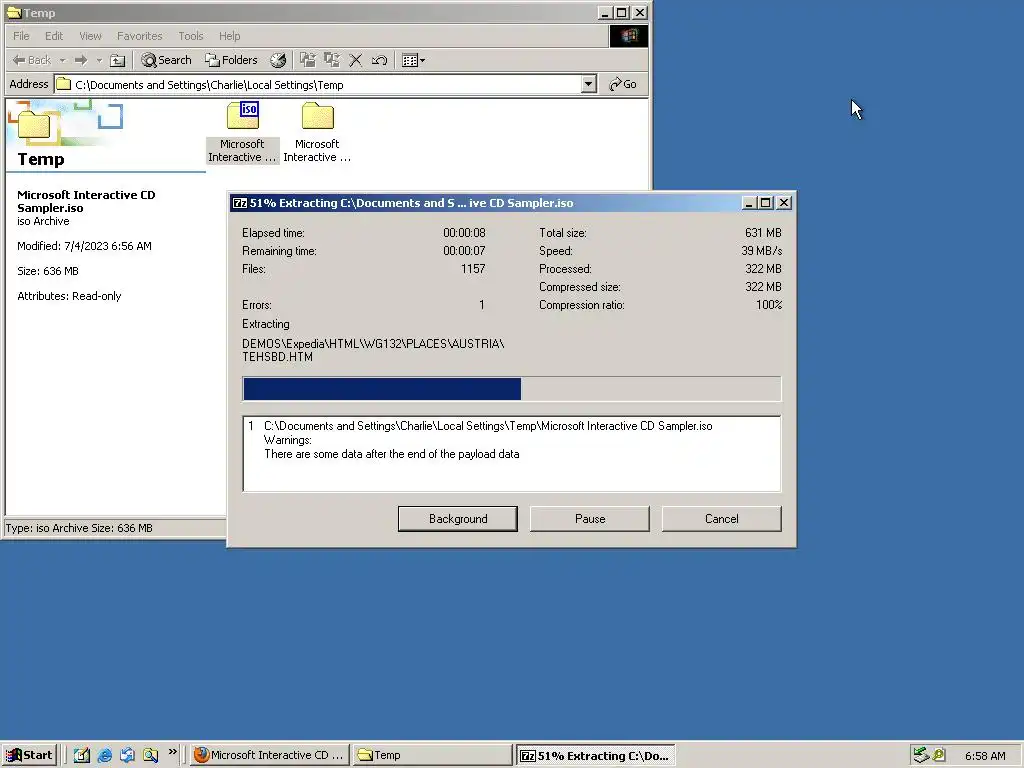The image size is (1024, 768).
Task: Go up one folder level
Action: pyautogui.click(x=117, y=60)
